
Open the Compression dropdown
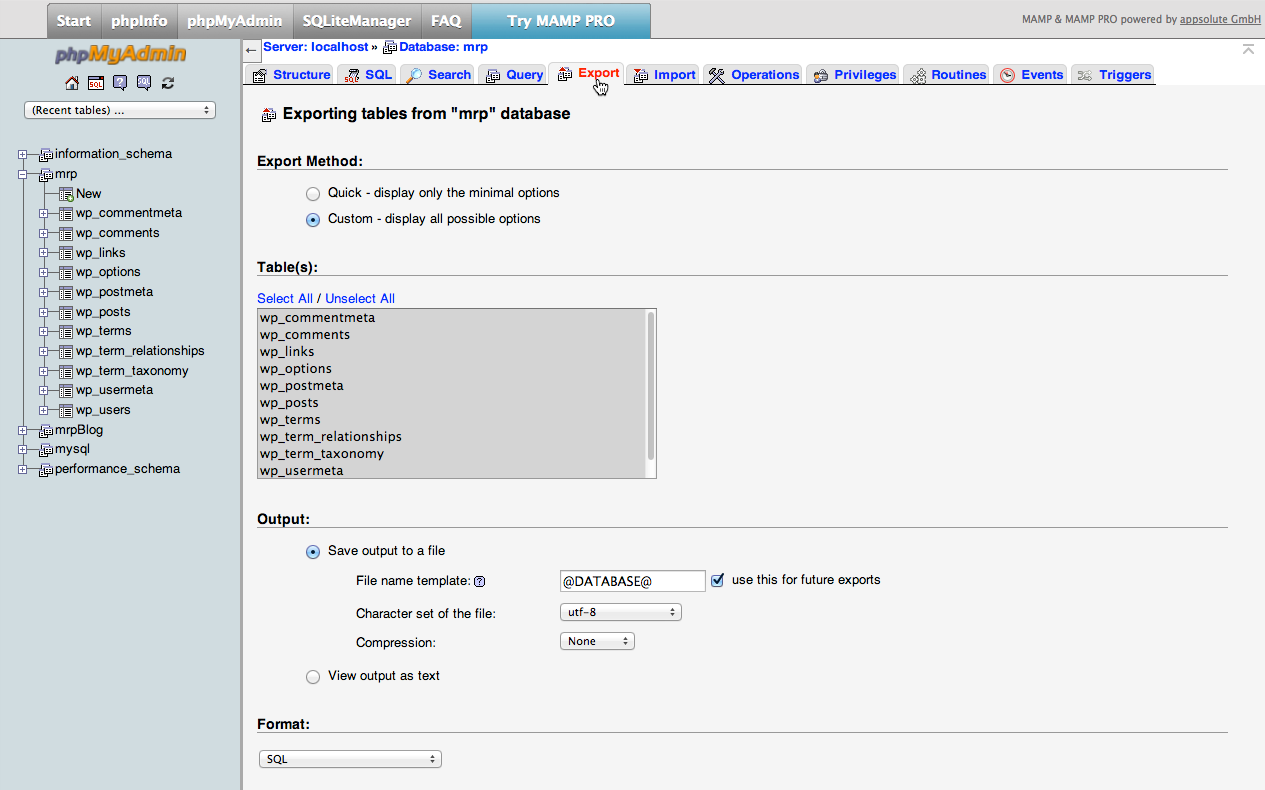pos(597,641)
